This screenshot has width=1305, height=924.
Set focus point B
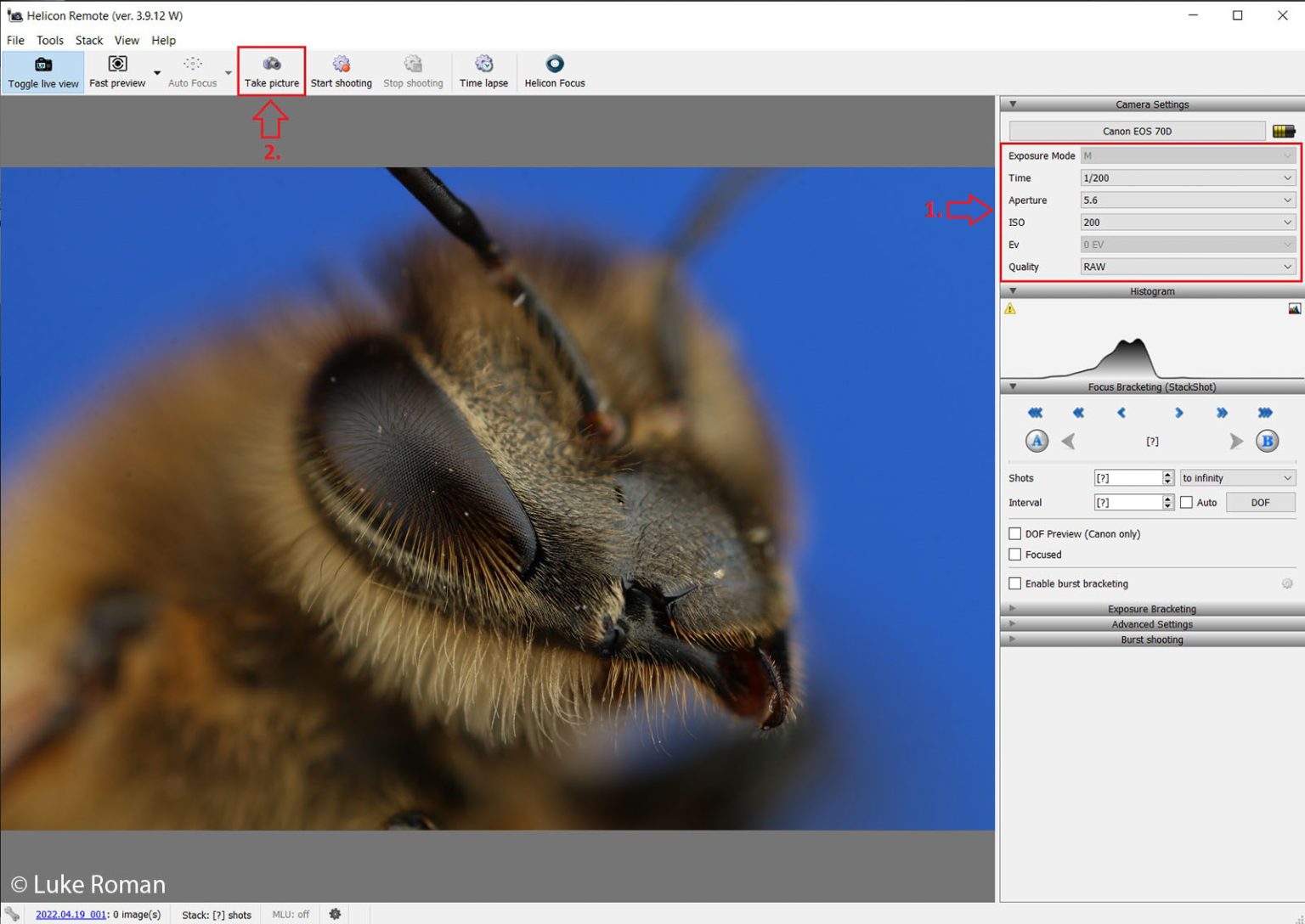(x=1267, y=442)
